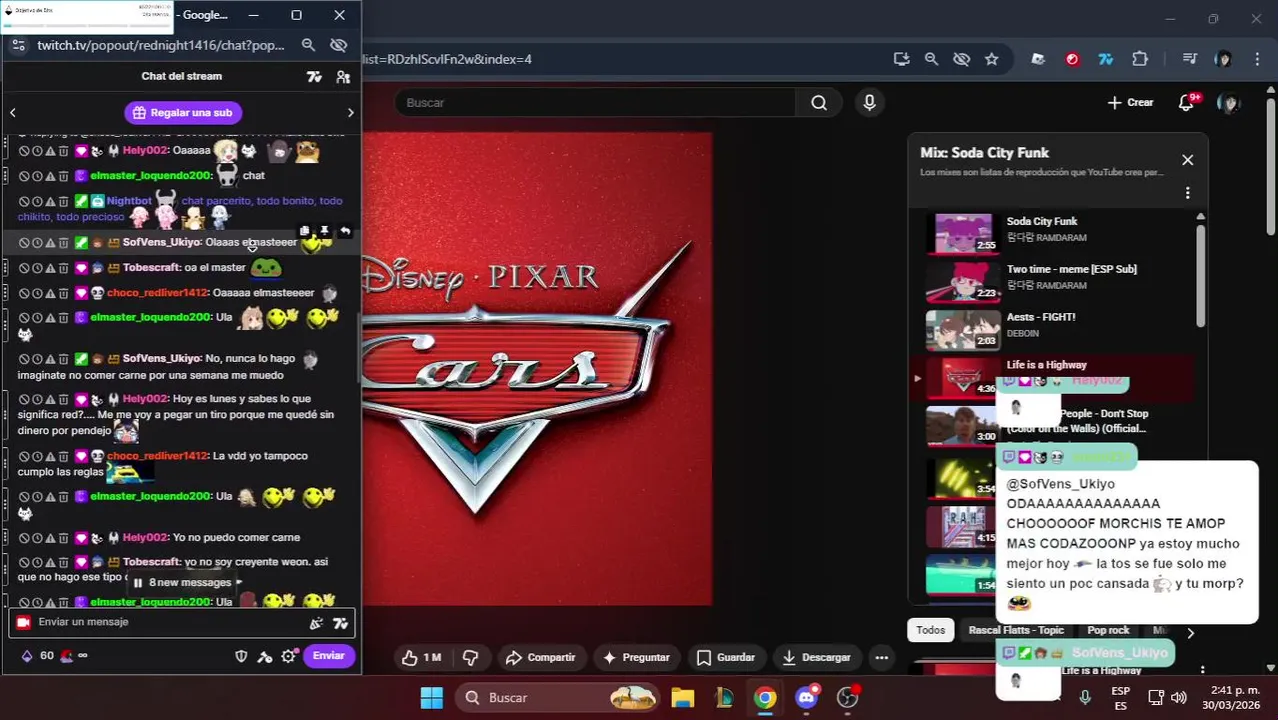Screen dimensions: 1278x720
Task: Show more filter chips arrow
Action: (1190, 632)
